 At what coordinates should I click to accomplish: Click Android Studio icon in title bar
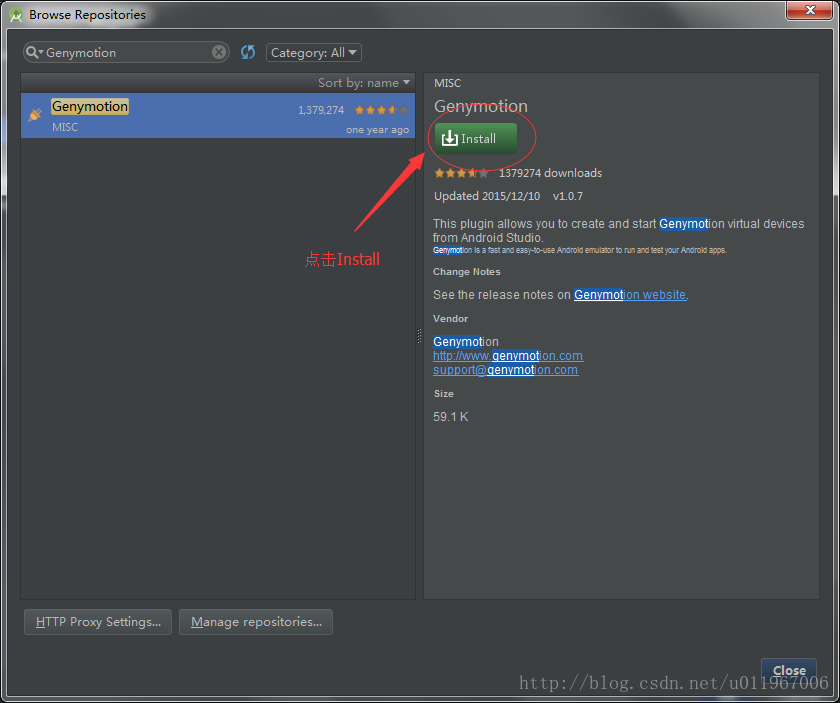(16, 15)
